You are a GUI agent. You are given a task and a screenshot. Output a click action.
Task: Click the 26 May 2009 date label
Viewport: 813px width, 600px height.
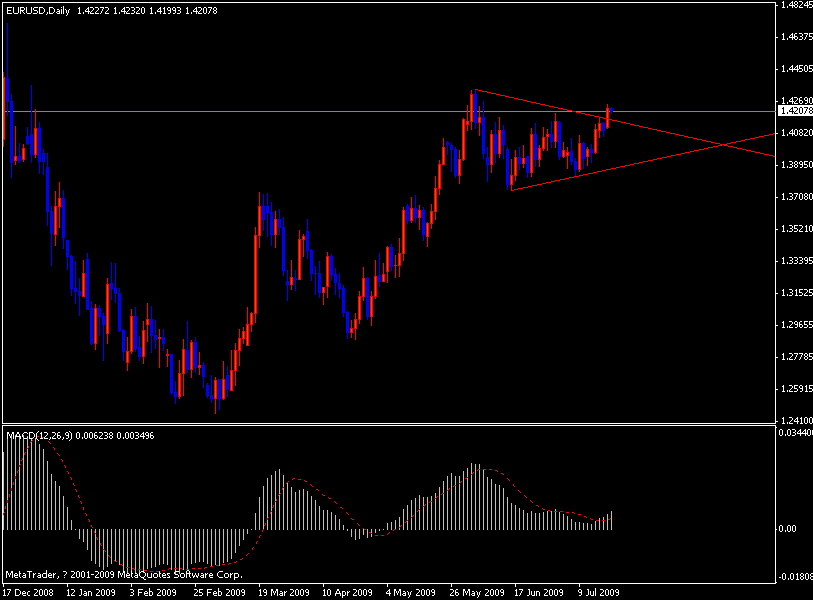476,592
